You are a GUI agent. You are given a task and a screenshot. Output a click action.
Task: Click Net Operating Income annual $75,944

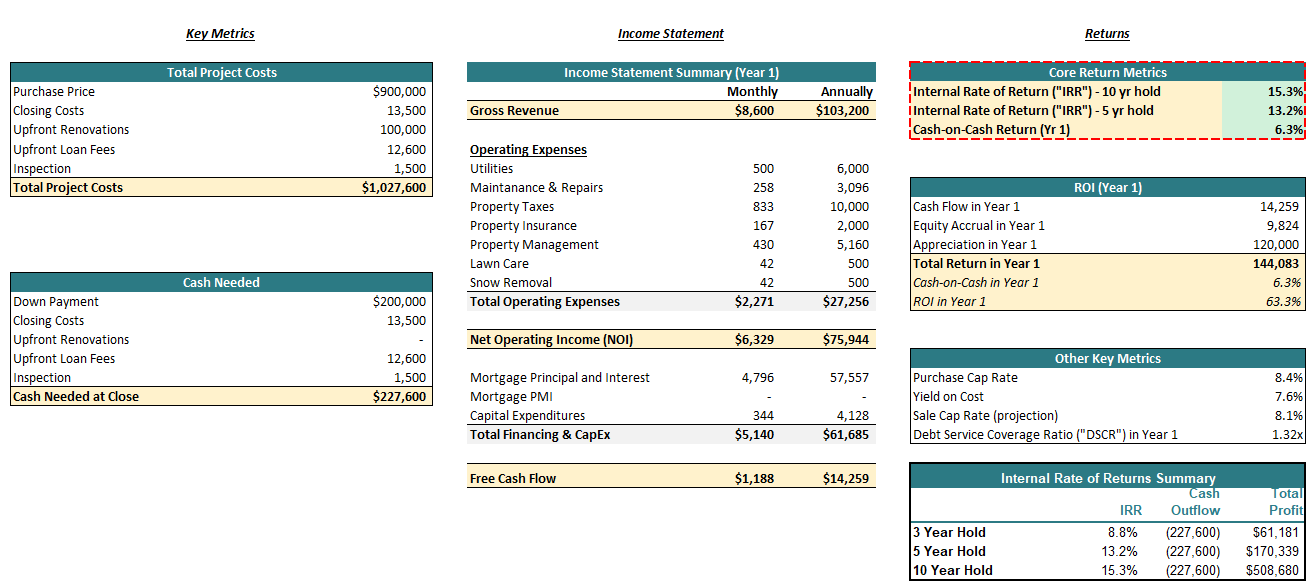845,340
